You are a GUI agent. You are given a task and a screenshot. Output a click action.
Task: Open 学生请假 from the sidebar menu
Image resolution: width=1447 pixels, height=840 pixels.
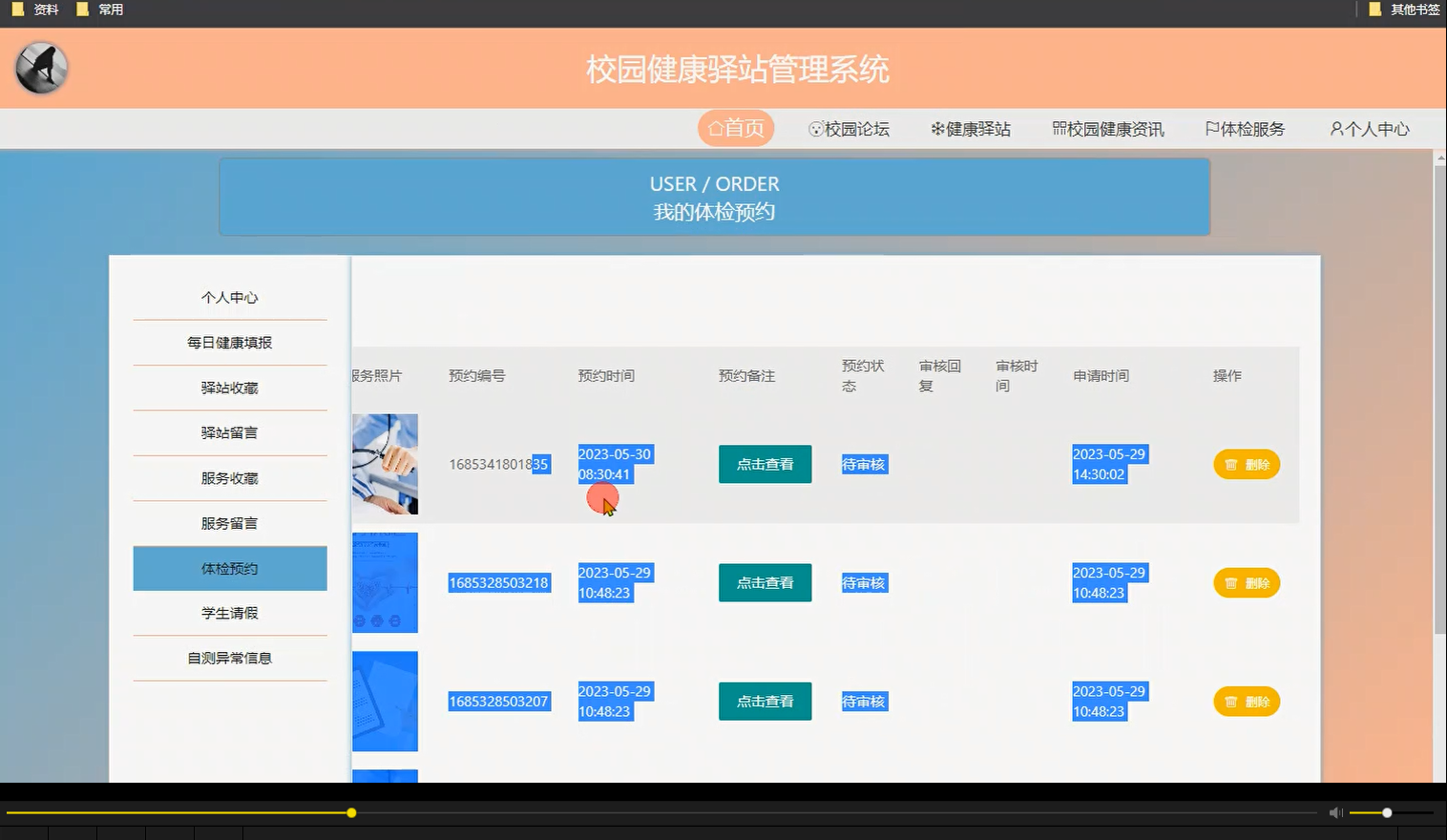pos(229,614)
